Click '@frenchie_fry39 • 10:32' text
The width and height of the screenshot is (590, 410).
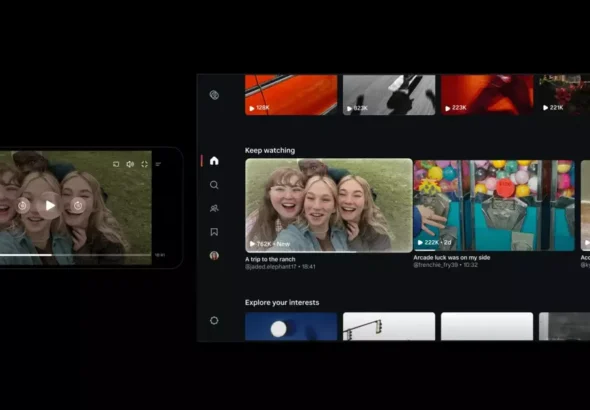pyautogui.click(x=446, y=265)
